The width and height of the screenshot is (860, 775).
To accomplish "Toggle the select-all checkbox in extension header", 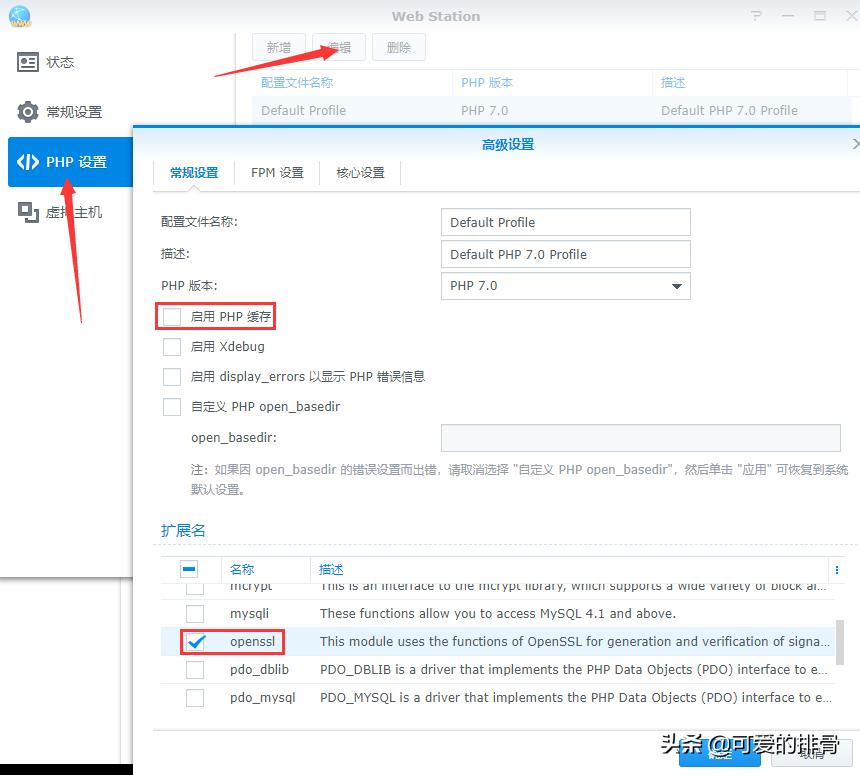I will click(188, 568).
